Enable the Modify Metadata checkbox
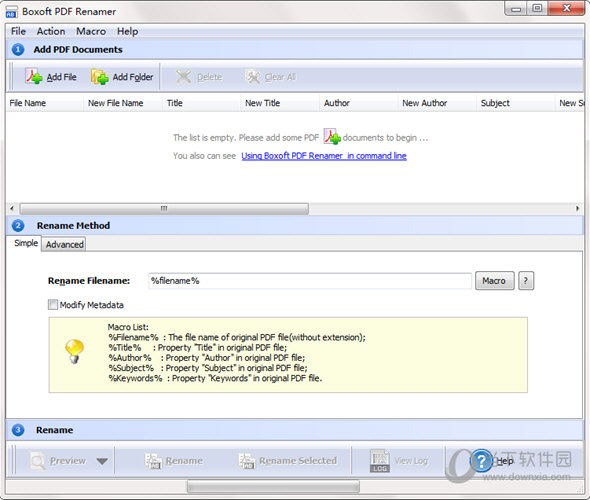590x500 pixels. click(53, 304)
